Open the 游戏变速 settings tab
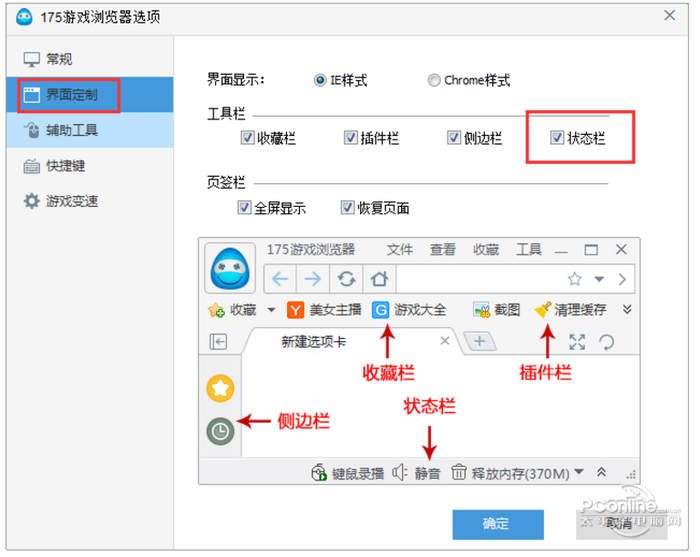The height and width of the screenshot is (557, 700). point(90,201)
